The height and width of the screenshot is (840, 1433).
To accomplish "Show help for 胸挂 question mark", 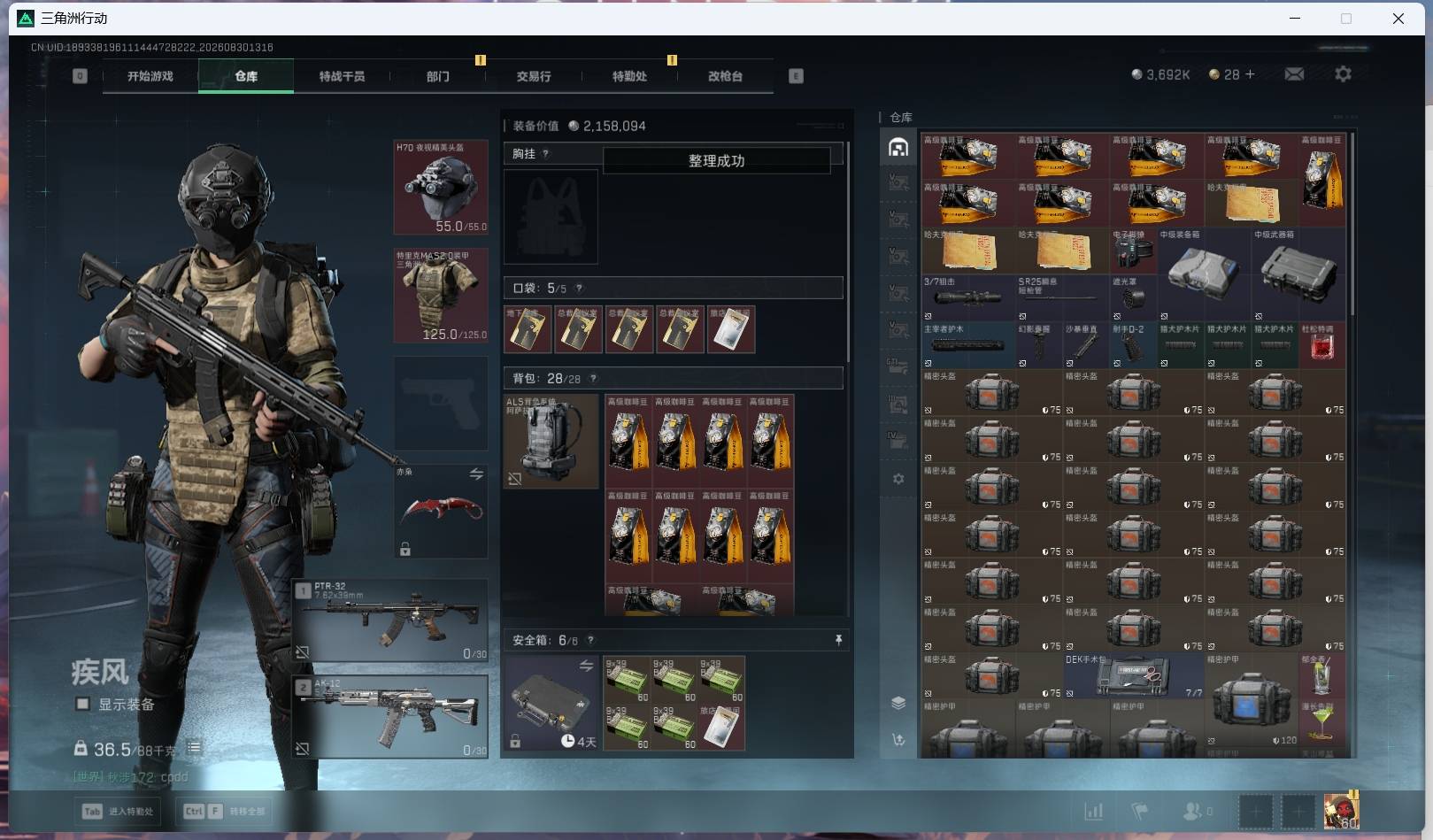I will coord(545,154).
